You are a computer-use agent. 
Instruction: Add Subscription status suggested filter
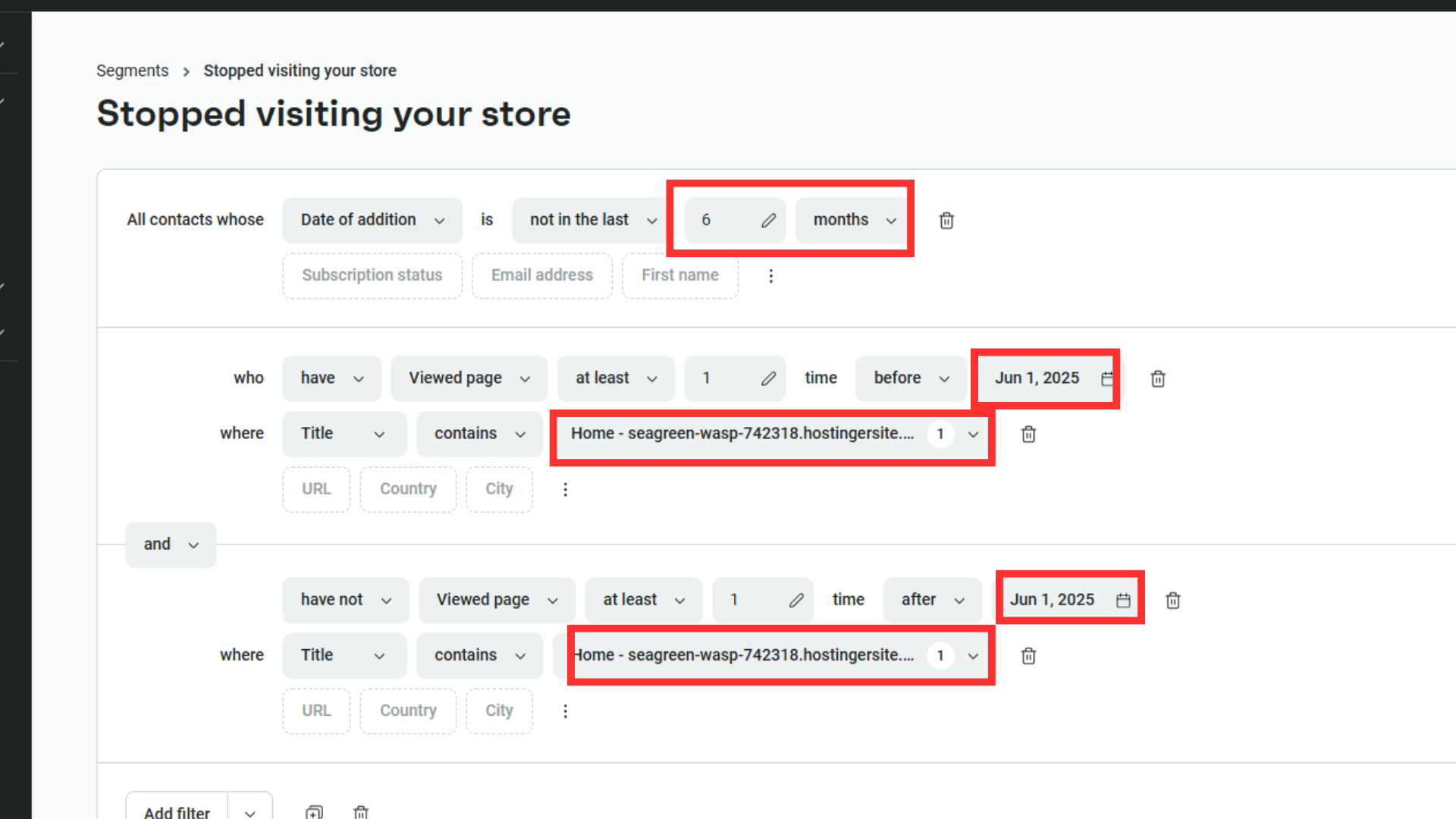tap(372, 275)
